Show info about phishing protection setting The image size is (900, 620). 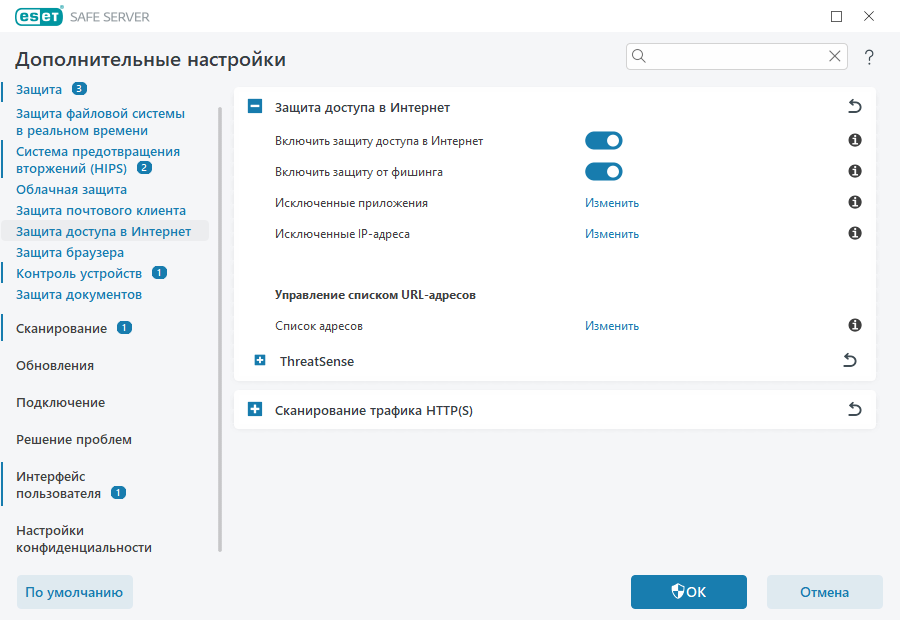[853, 171]
